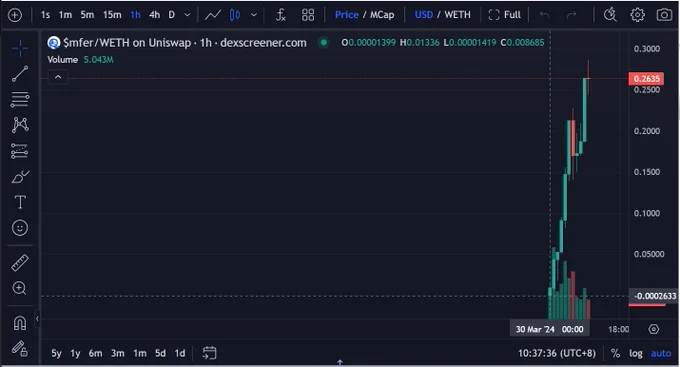Set date range to 1y

[x=75, y=354]
